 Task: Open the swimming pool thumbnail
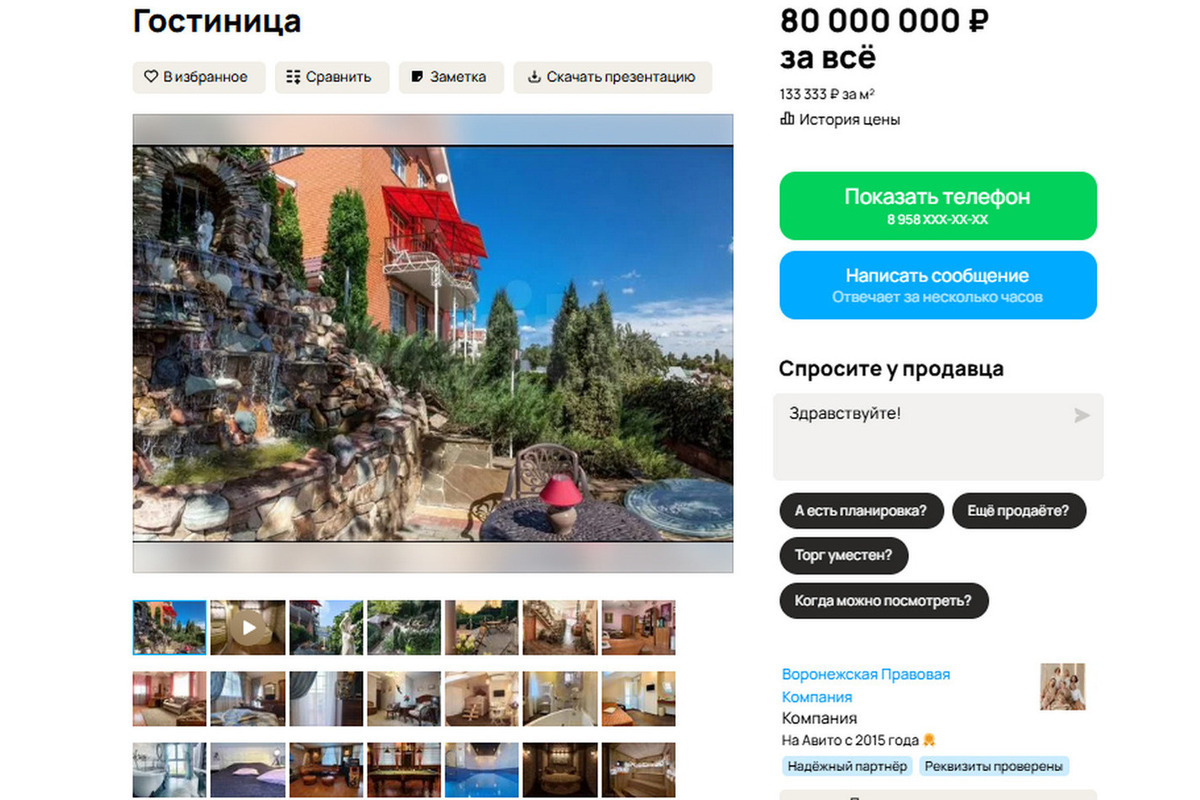(482, 769)
